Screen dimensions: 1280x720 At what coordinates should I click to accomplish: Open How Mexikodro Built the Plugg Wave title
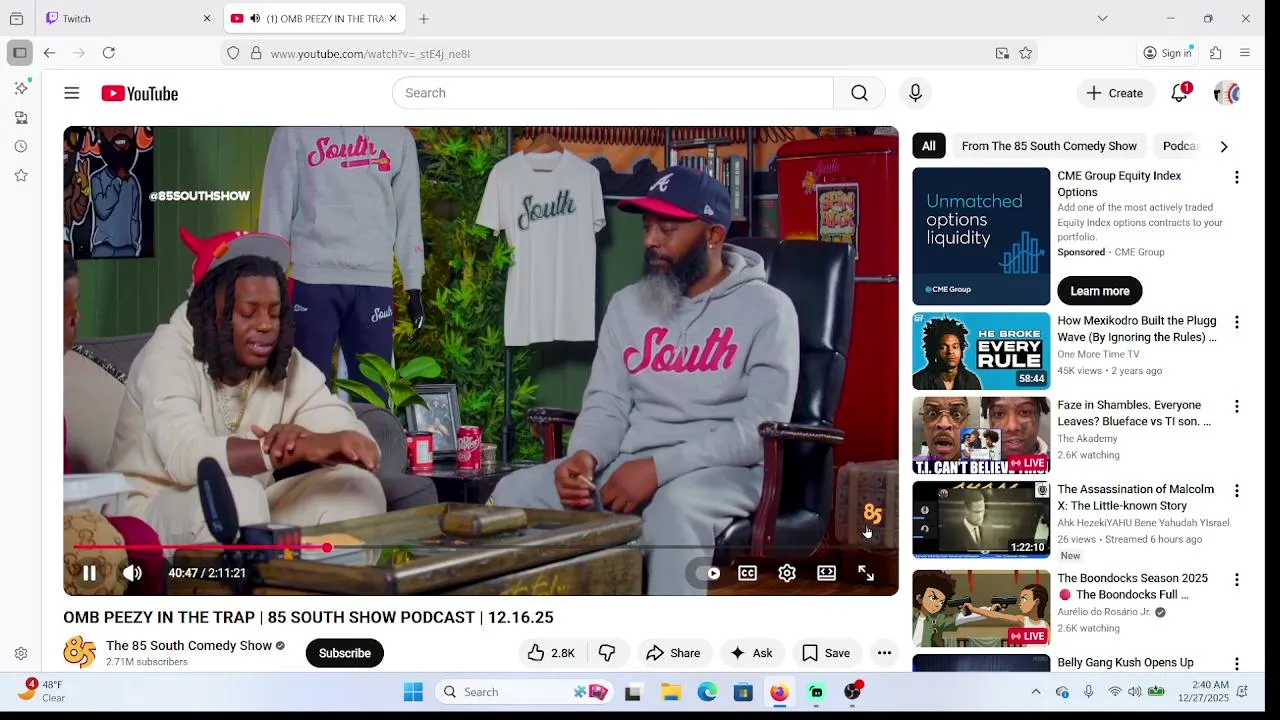coord(1137,329)
